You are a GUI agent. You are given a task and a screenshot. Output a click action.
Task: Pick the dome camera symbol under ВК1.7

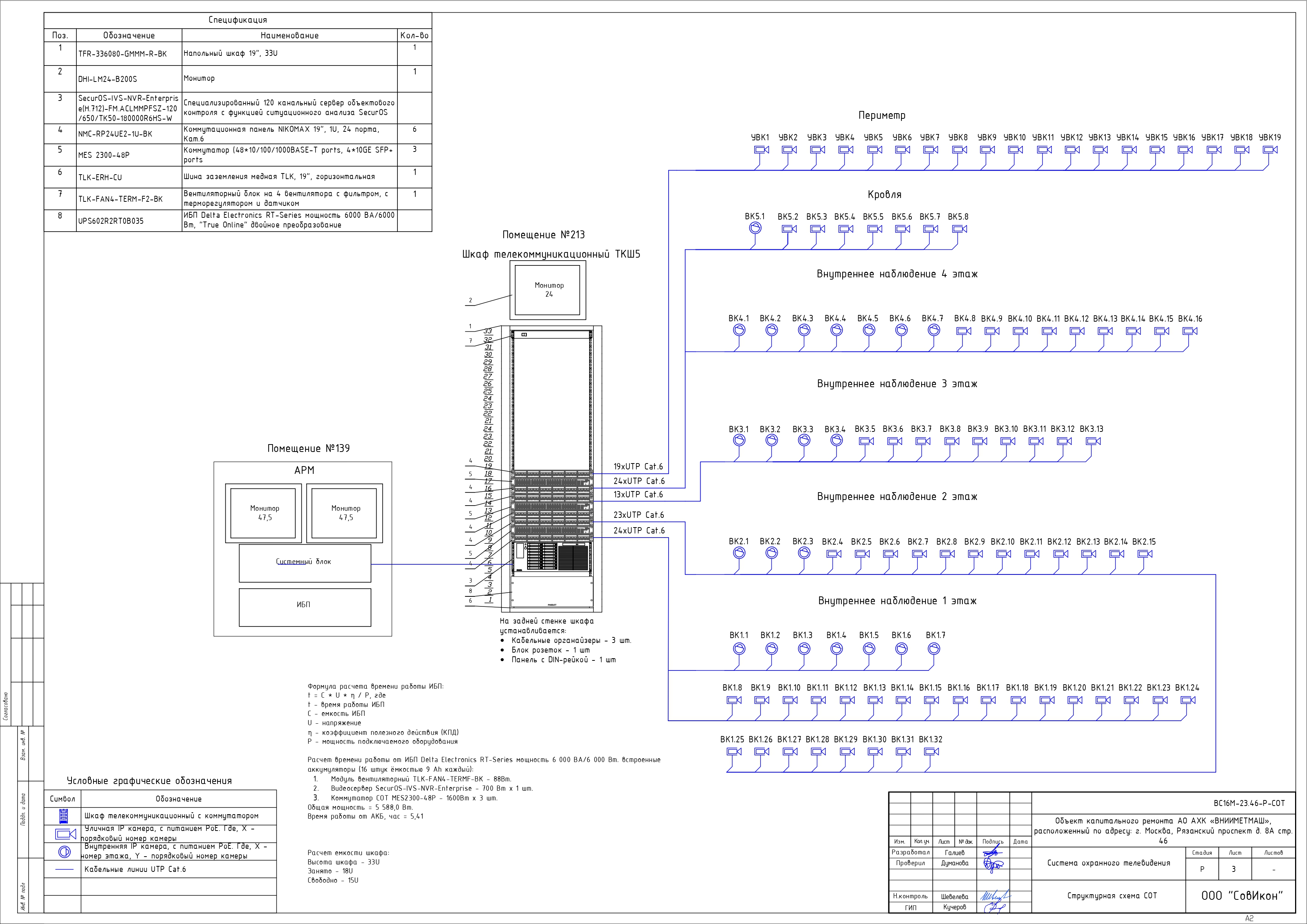point(934,648)
